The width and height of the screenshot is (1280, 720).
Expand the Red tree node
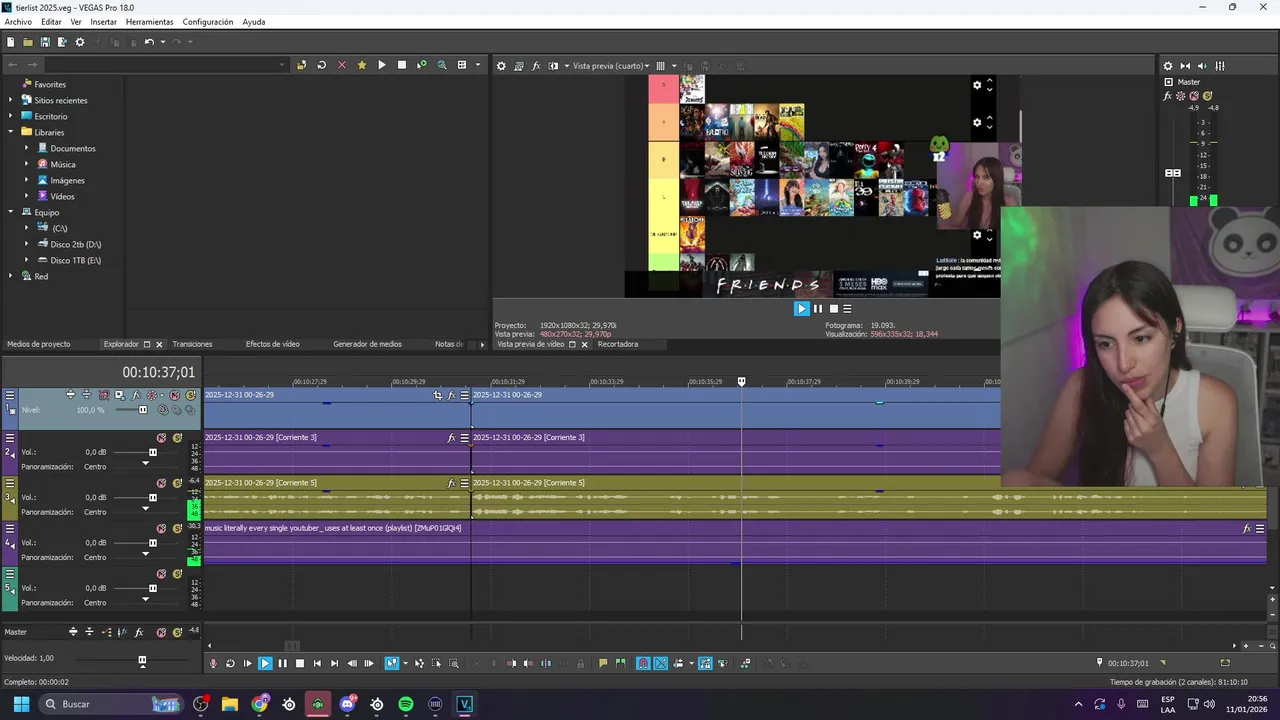click(11, 276)
